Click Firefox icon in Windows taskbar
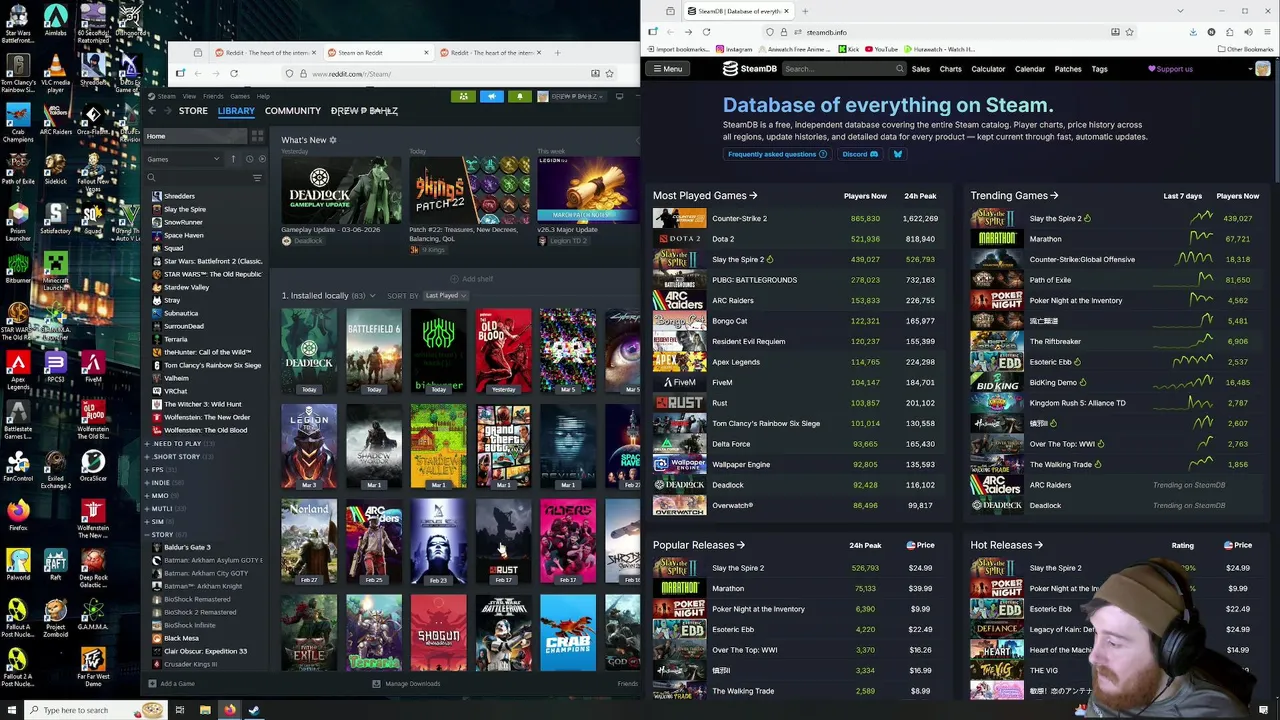Image resolution: width=1280 pixels, height=720 pixels. click(229, 710)
